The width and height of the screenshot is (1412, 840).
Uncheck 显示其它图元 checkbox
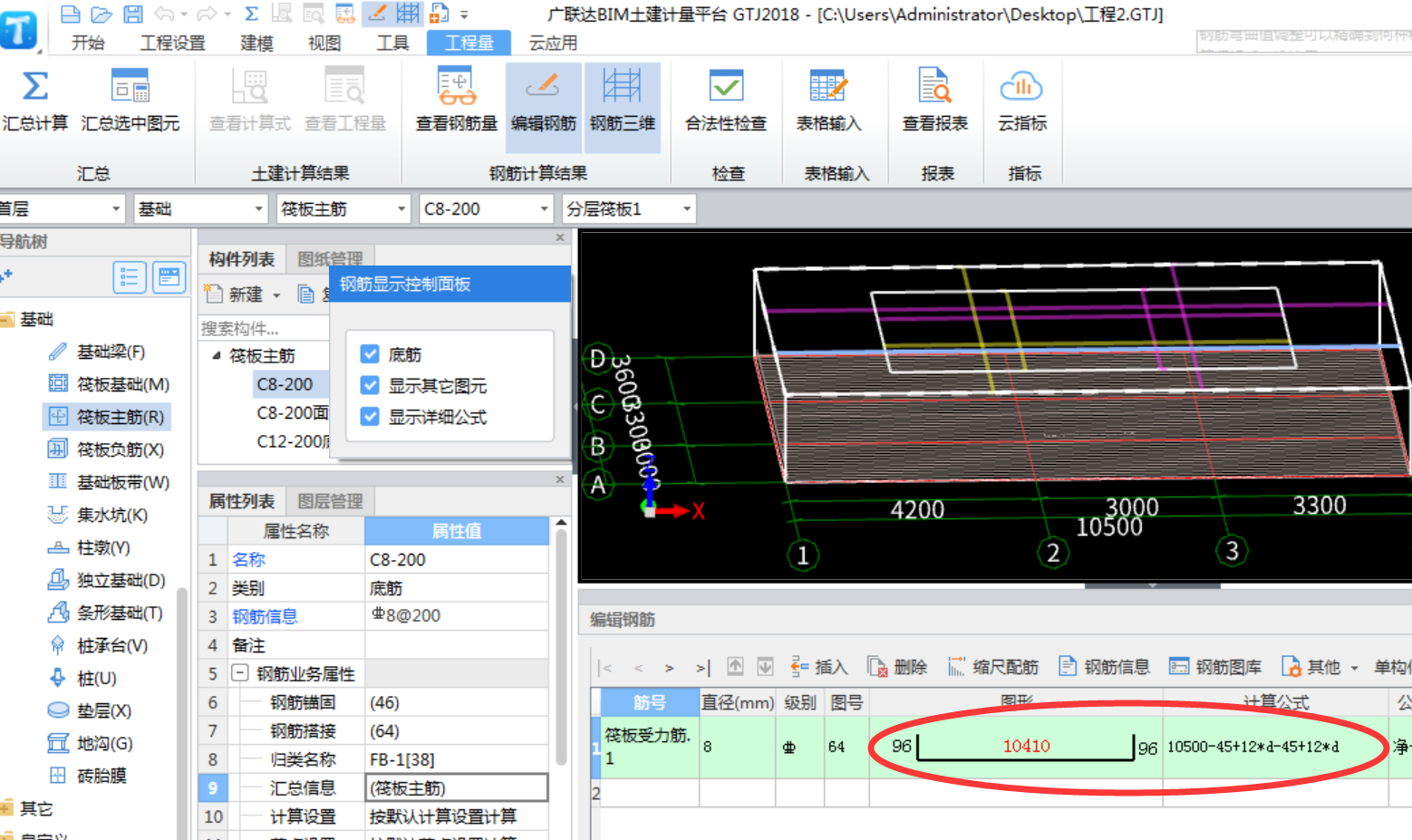(x=370, y=385)
